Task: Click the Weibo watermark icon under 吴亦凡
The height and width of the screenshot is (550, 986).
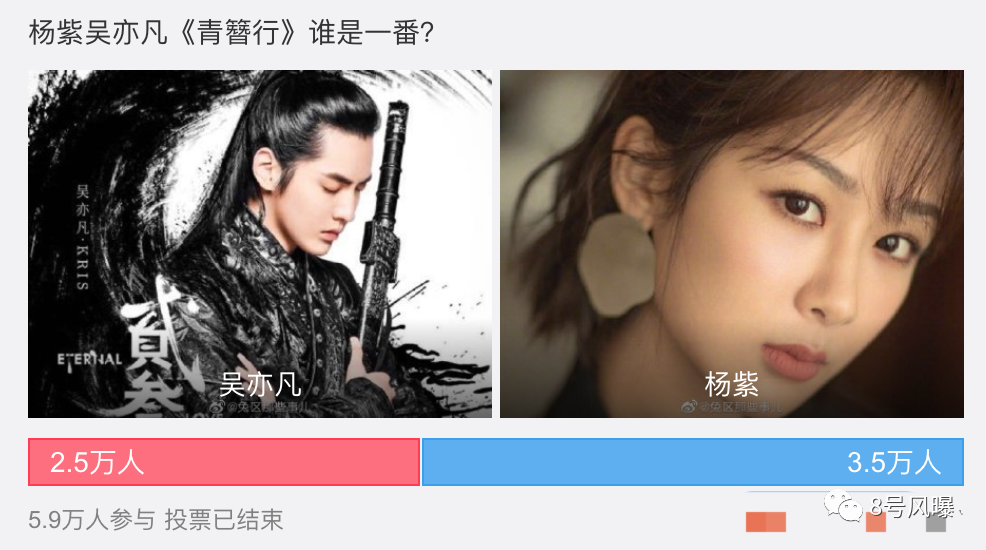Action: (x=216, y=407)
